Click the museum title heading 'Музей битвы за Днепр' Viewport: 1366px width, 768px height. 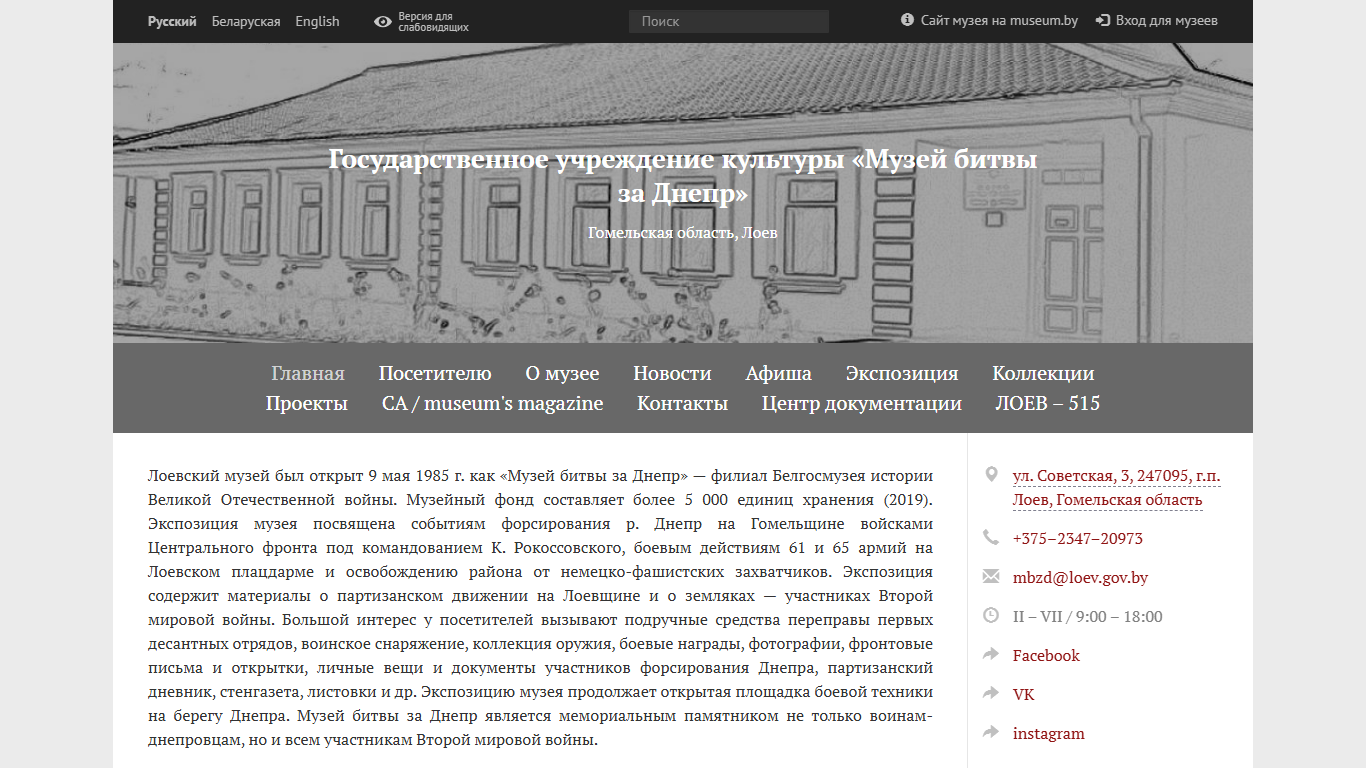coord(683,175)
